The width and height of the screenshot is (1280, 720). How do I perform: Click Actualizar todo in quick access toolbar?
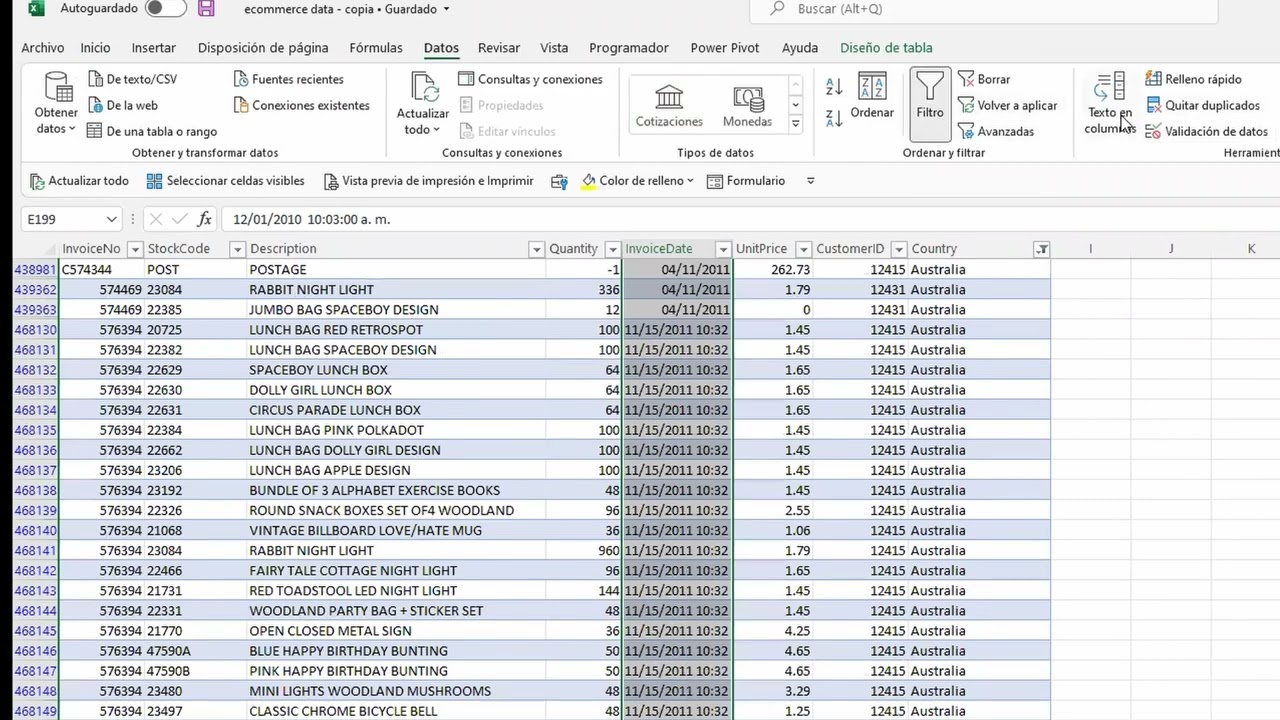click(x=79, y=181)
